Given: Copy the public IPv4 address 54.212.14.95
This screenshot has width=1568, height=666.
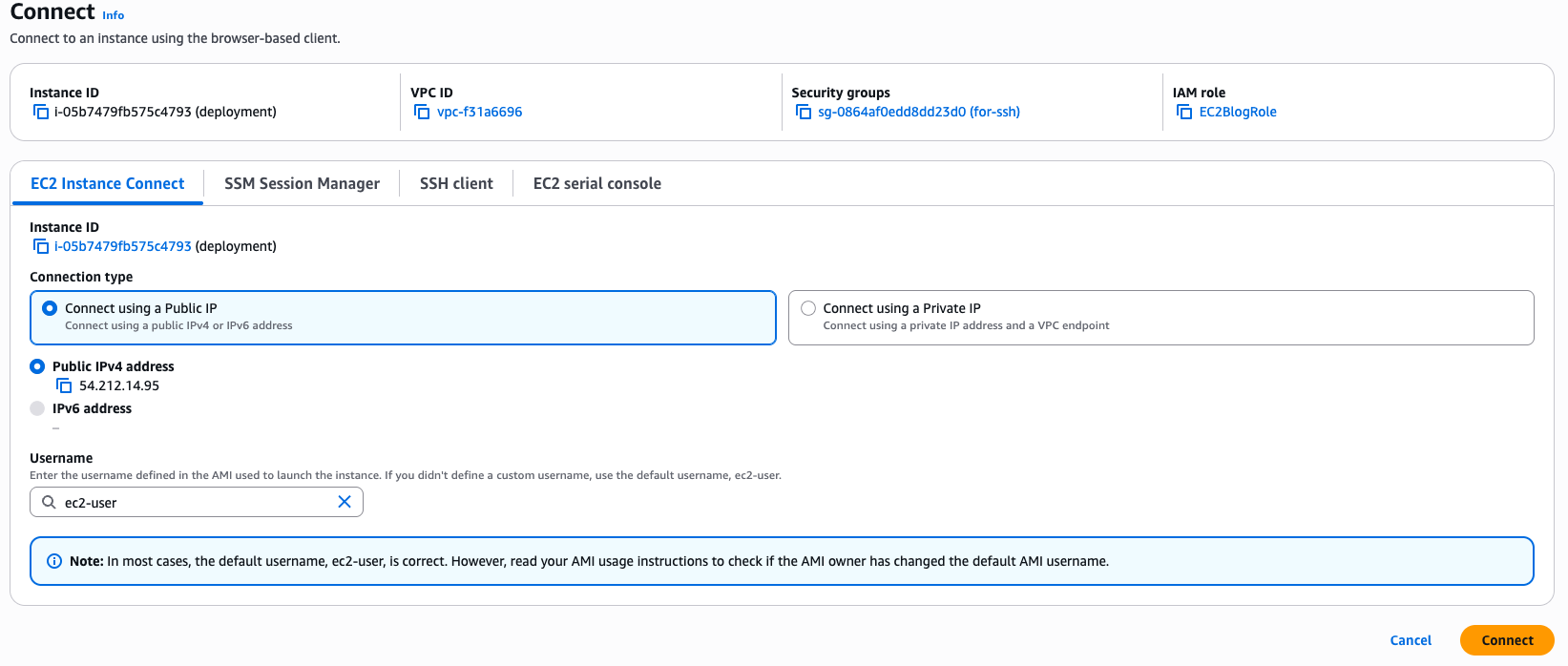Looking at the screenshot, I should tap(65, 386).
